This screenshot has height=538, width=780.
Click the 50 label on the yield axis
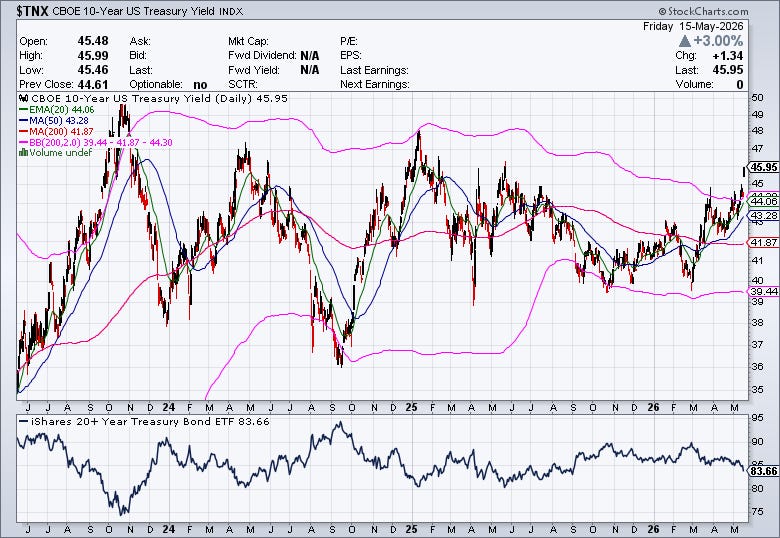758,97
